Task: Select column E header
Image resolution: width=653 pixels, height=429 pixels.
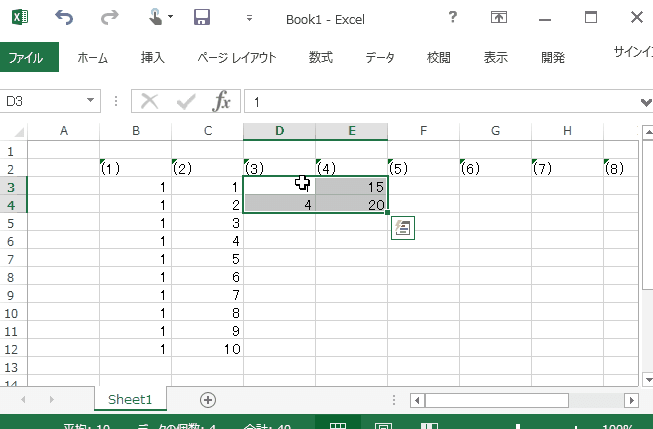Action: [x=352, y=131]
